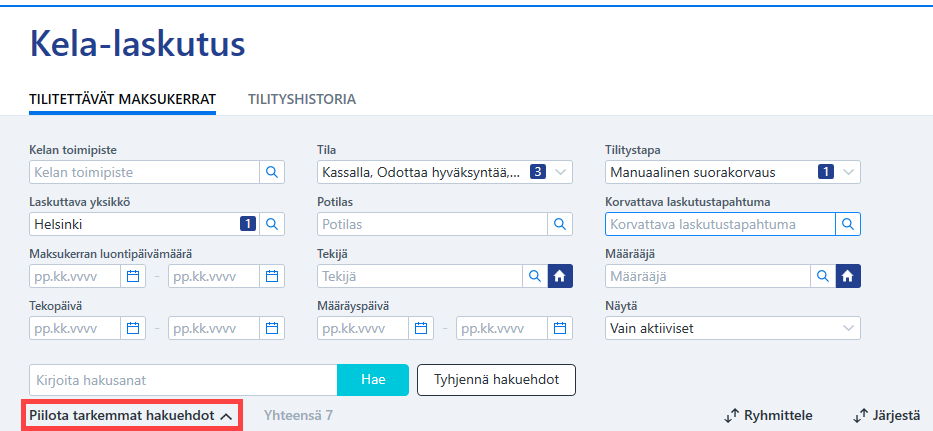Open calendar for Tekopäivä end date
The image size is (933, 431).
point(272,327)
